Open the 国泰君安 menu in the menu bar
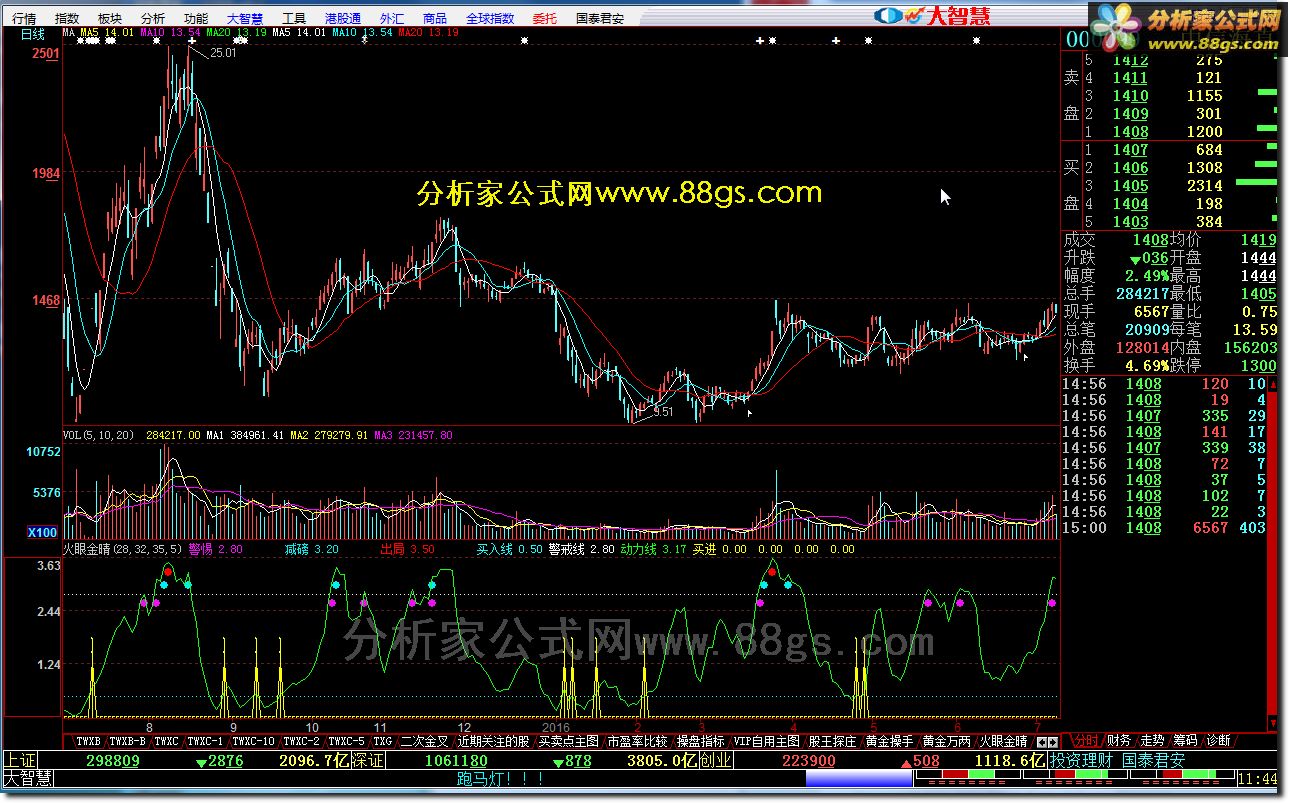 tap(600, 18)
